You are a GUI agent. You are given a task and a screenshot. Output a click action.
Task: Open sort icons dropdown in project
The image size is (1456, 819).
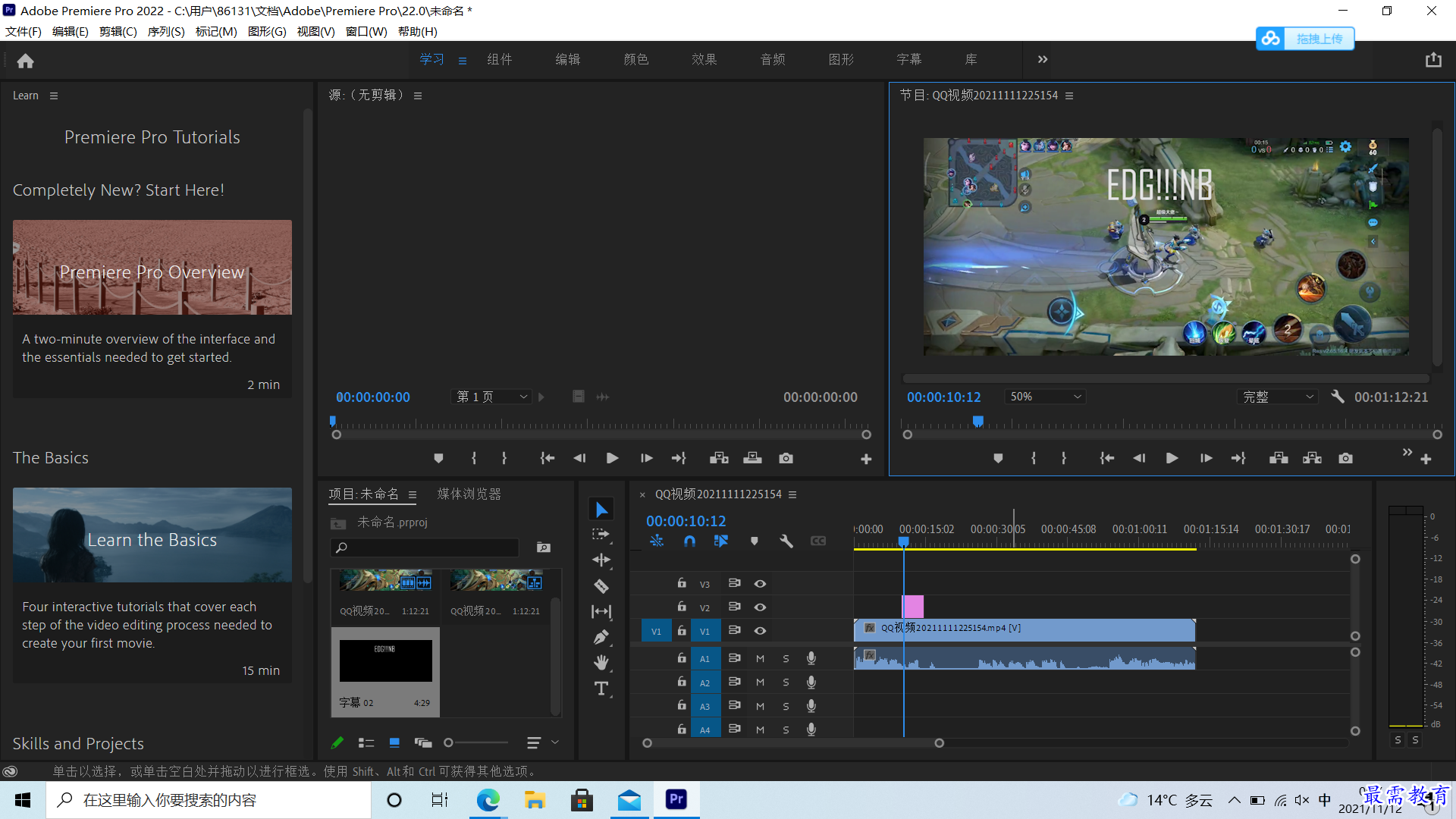coord(542,743)
